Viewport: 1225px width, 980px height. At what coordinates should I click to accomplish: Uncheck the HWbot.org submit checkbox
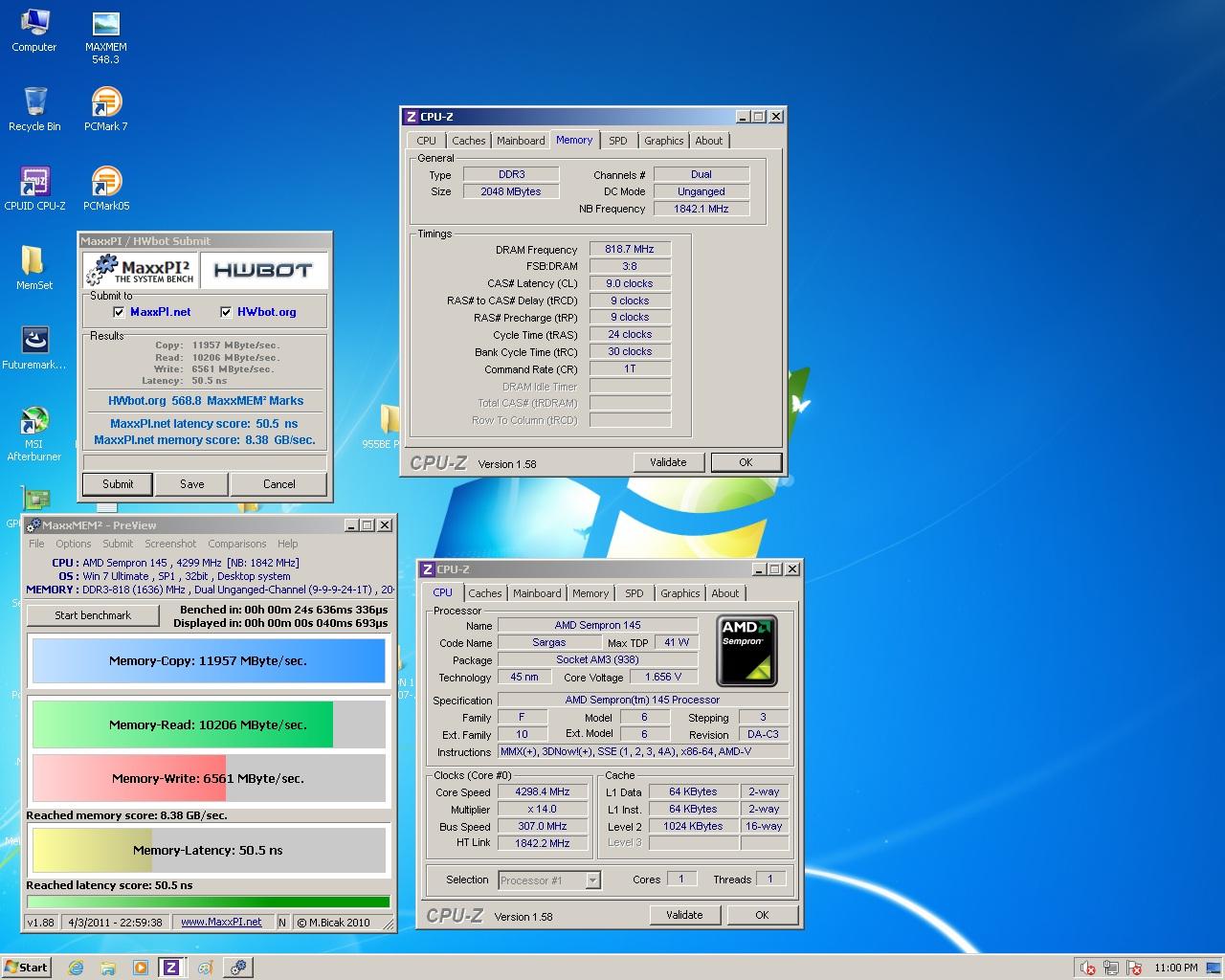(x=226, y=312)
